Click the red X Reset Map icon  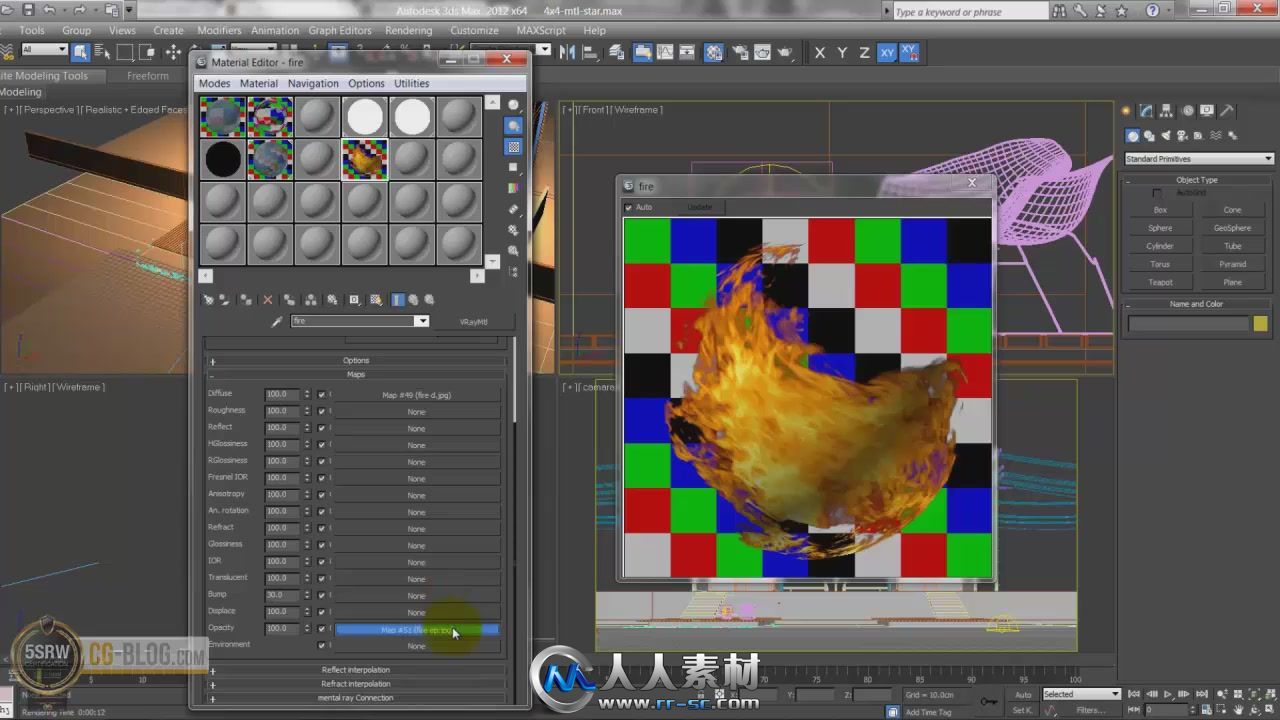(x=267, y=299)
